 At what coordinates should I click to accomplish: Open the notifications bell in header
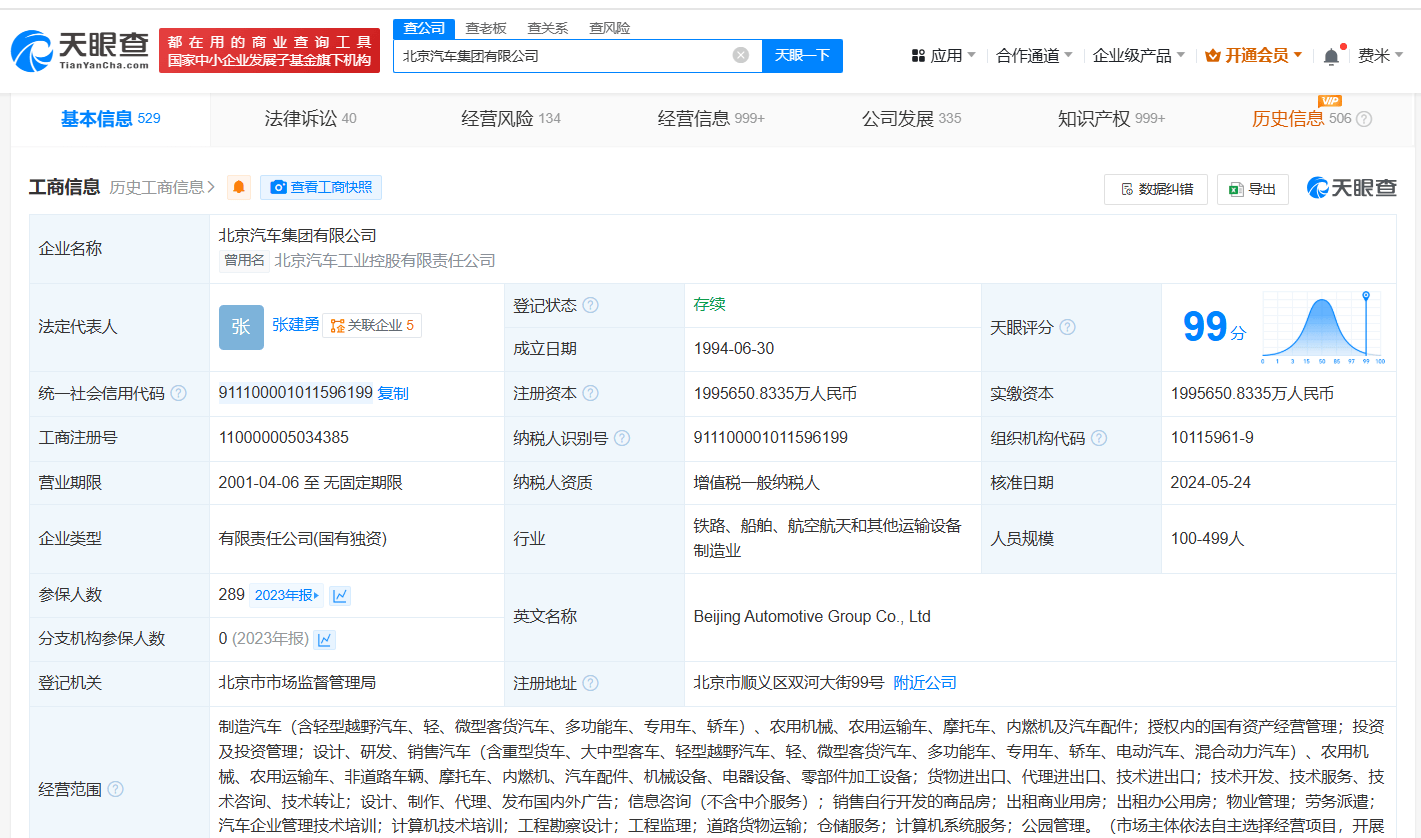click(x=1331, y=57)
